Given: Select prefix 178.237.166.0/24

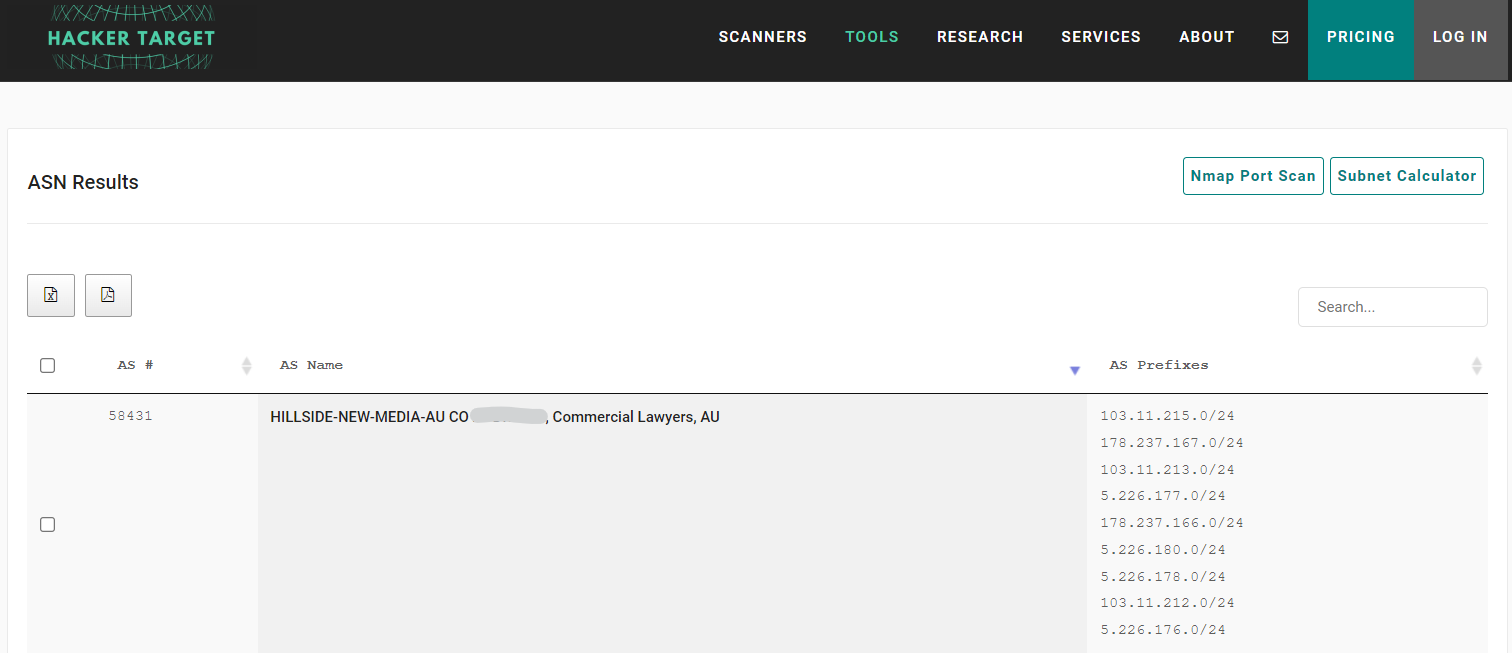Looking at the screenshot, I should coord(1172,522).
